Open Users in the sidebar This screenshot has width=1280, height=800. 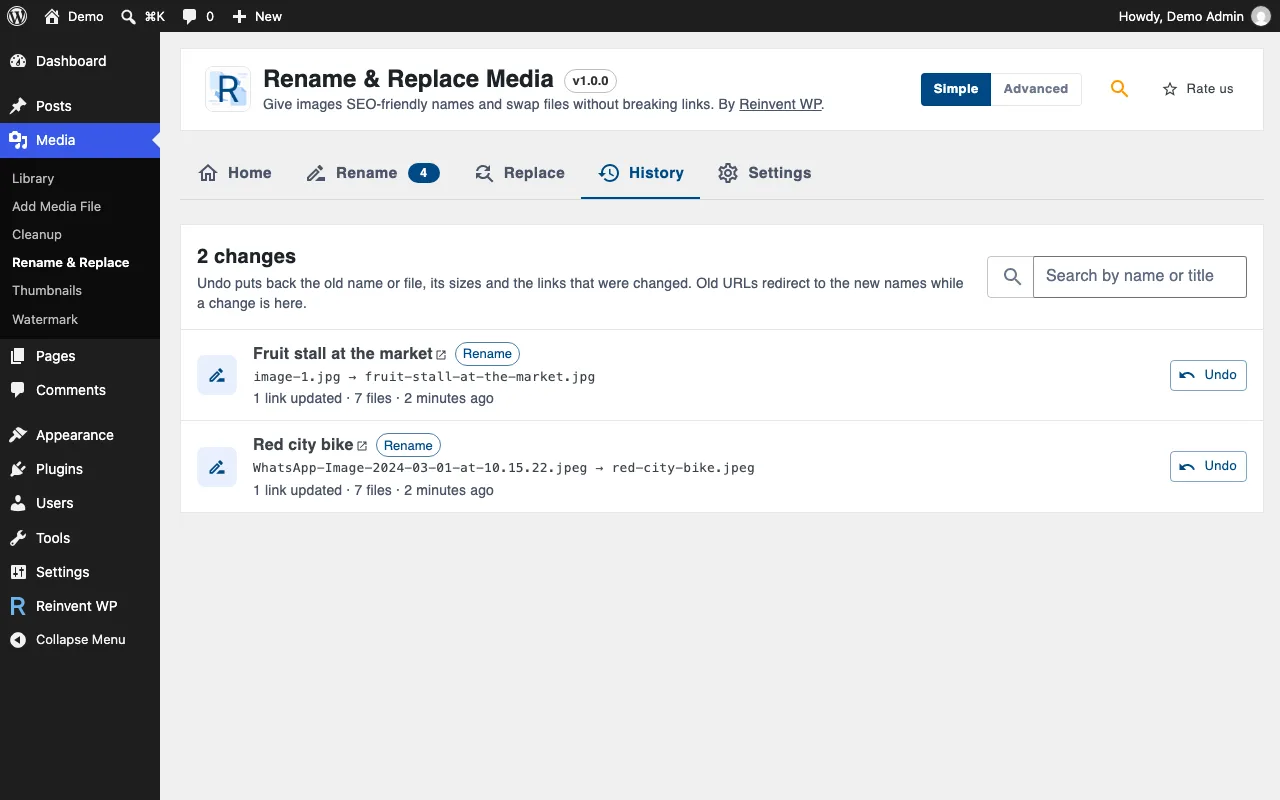80,503
